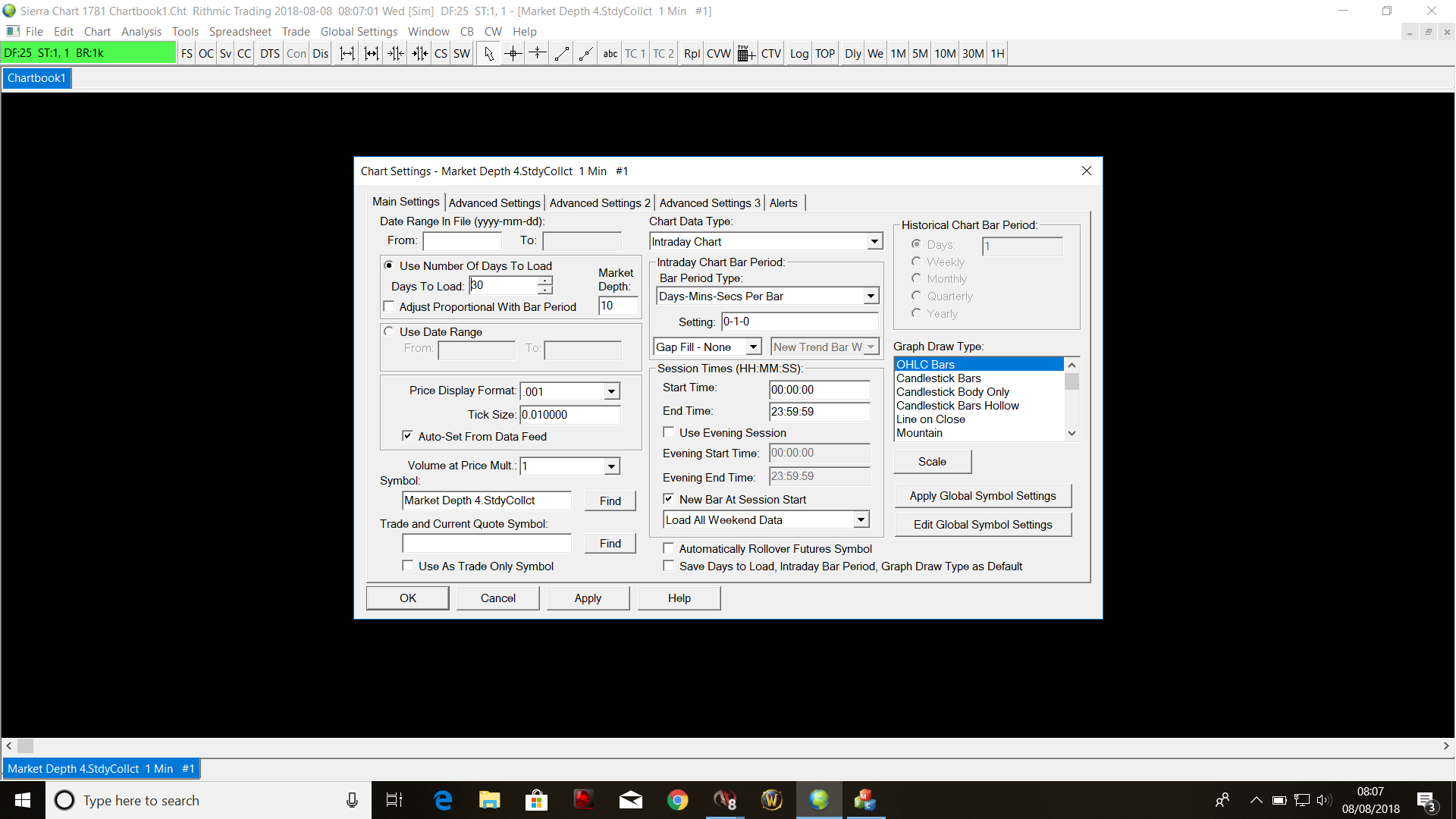This screenshot has width=1456, height=819.
Task: Expand the Chart Data Type dropdown
Action: pyautogui.click(x=874, y=241)
